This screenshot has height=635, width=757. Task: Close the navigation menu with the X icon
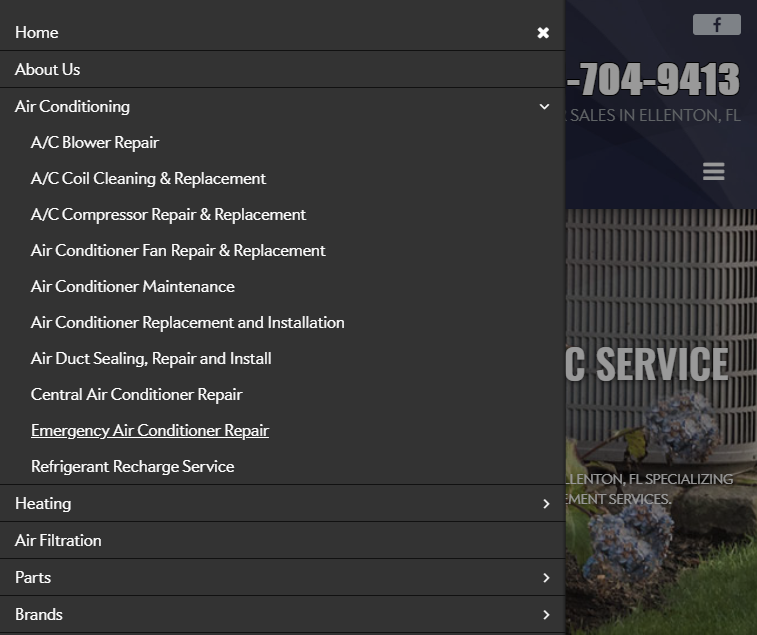pyautogui.click(x=543, y=32)
